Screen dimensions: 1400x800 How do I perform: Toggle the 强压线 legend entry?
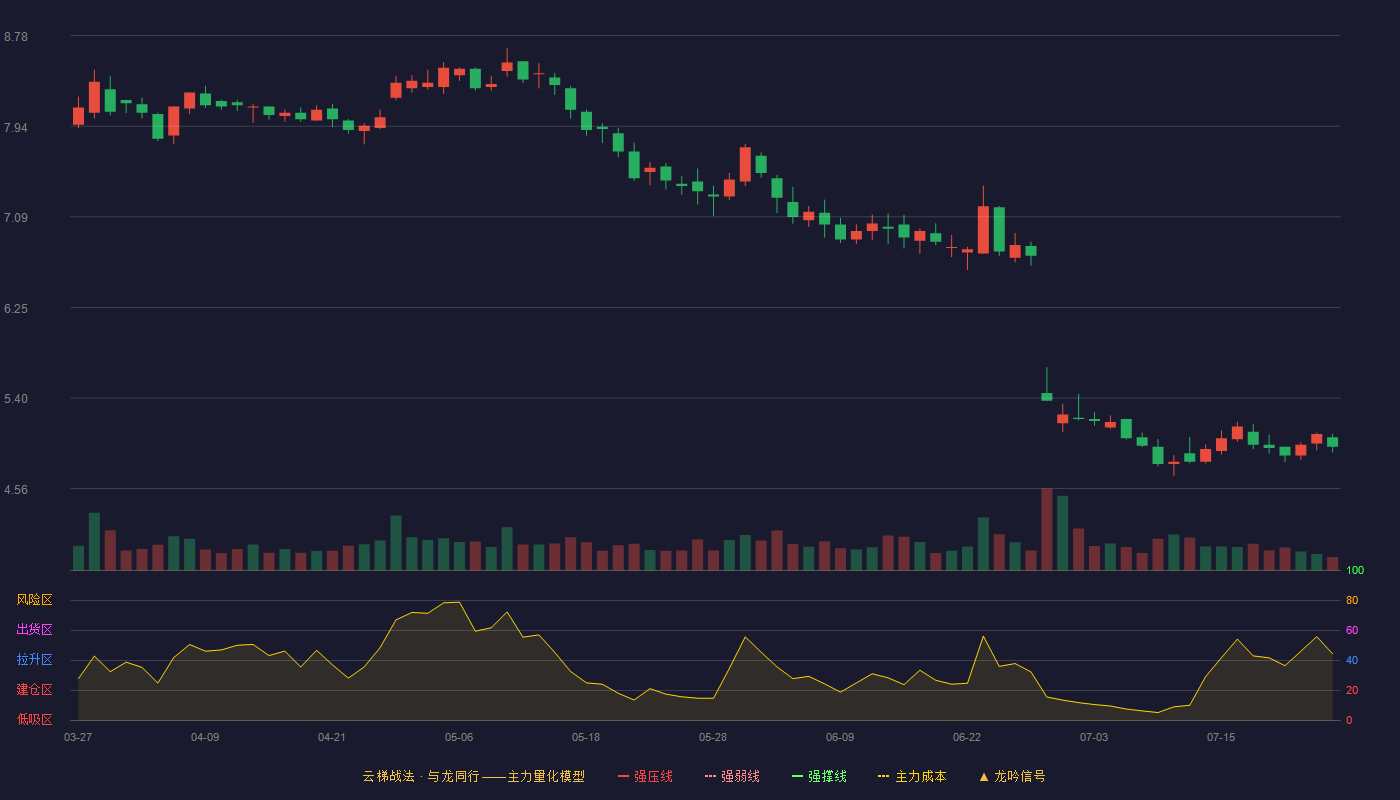tap(645, 776)
